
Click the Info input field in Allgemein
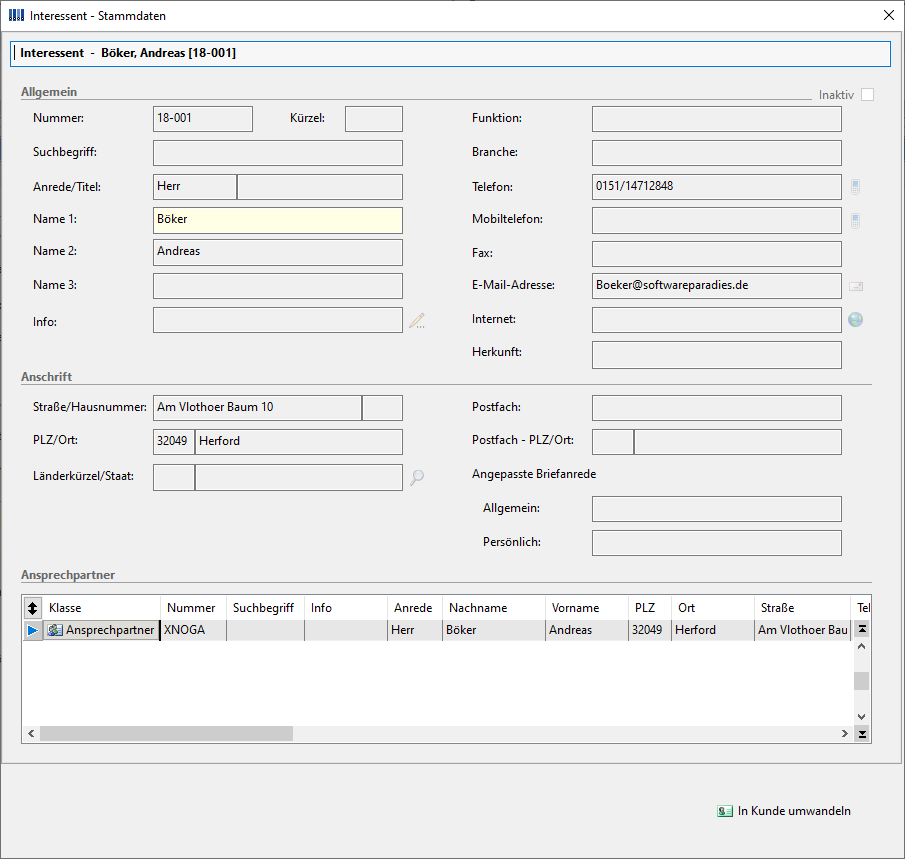click(278, 320)
